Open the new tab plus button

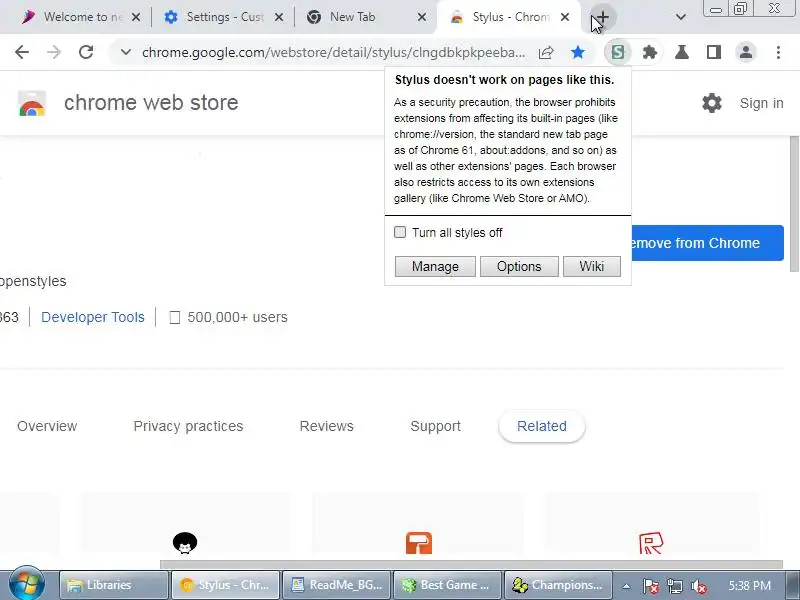click(x=603, y=17)
